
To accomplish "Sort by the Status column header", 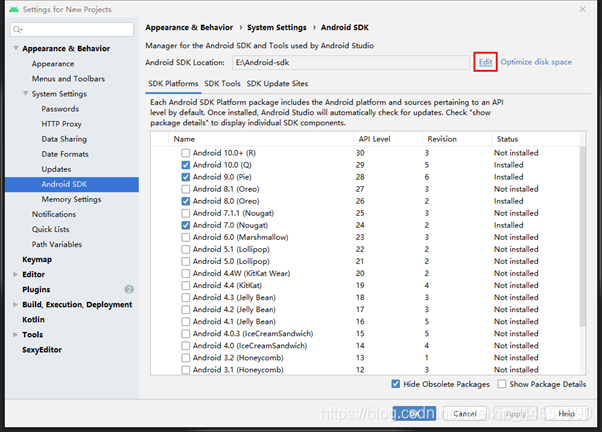I will click(536, 139).
